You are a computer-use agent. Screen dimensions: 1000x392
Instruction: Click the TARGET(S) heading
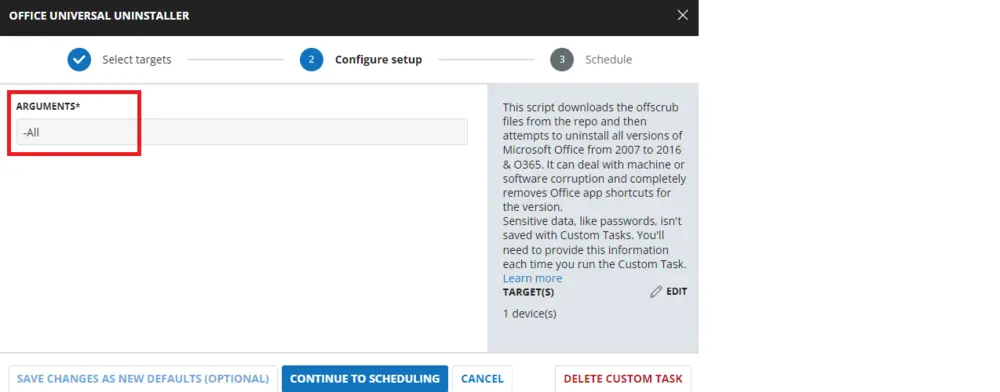pyautogui.click(x=528, y=293)
